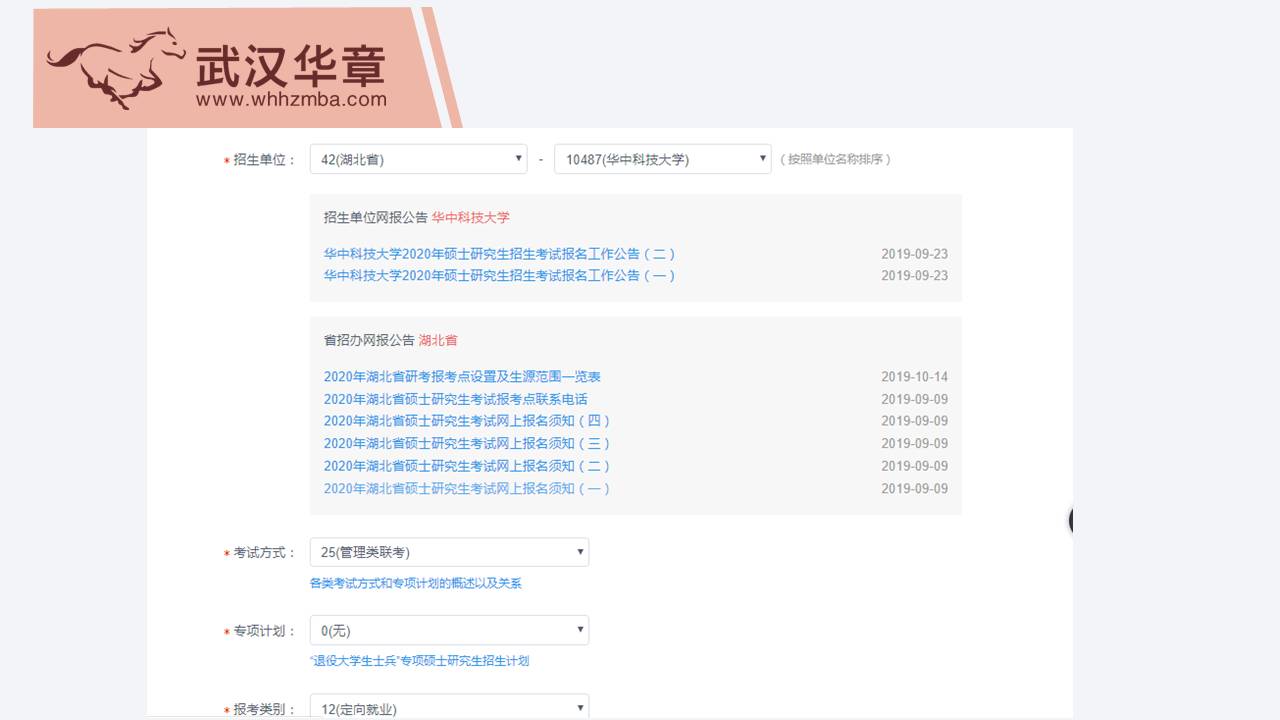
Task: Click the 专项计划 field label
Action: click(264, 631)
